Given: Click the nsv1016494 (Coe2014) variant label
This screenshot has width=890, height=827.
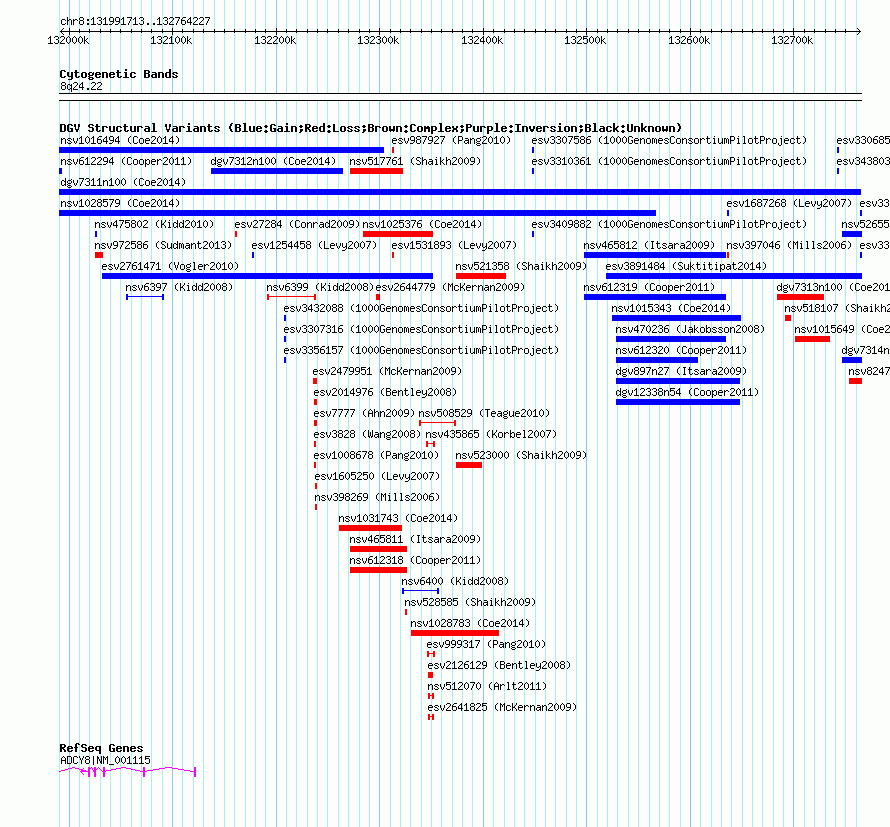Looking at the screenshot, I should coord(120,140).
